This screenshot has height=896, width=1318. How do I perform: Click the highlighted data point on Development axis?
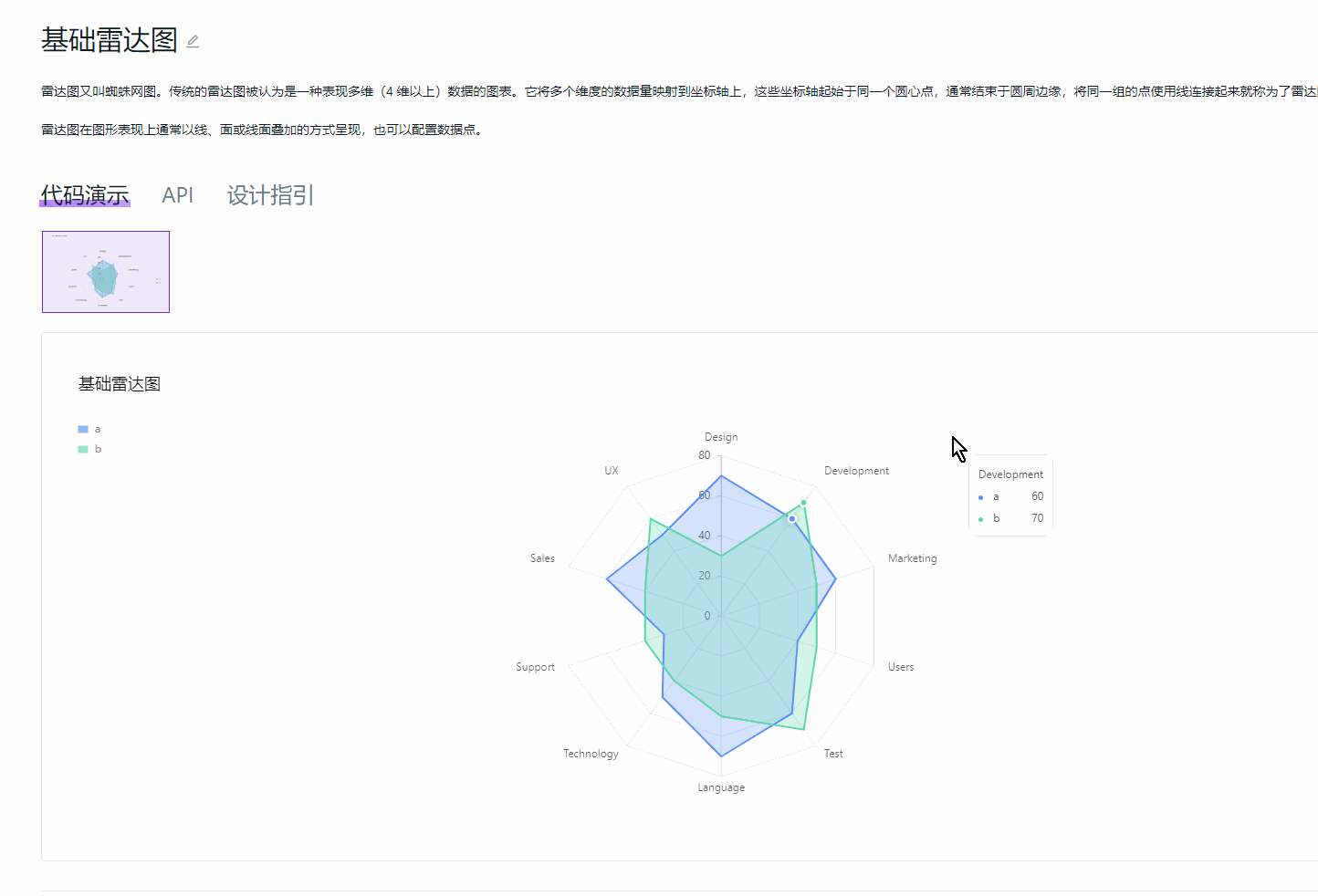[x=790, y=517]
